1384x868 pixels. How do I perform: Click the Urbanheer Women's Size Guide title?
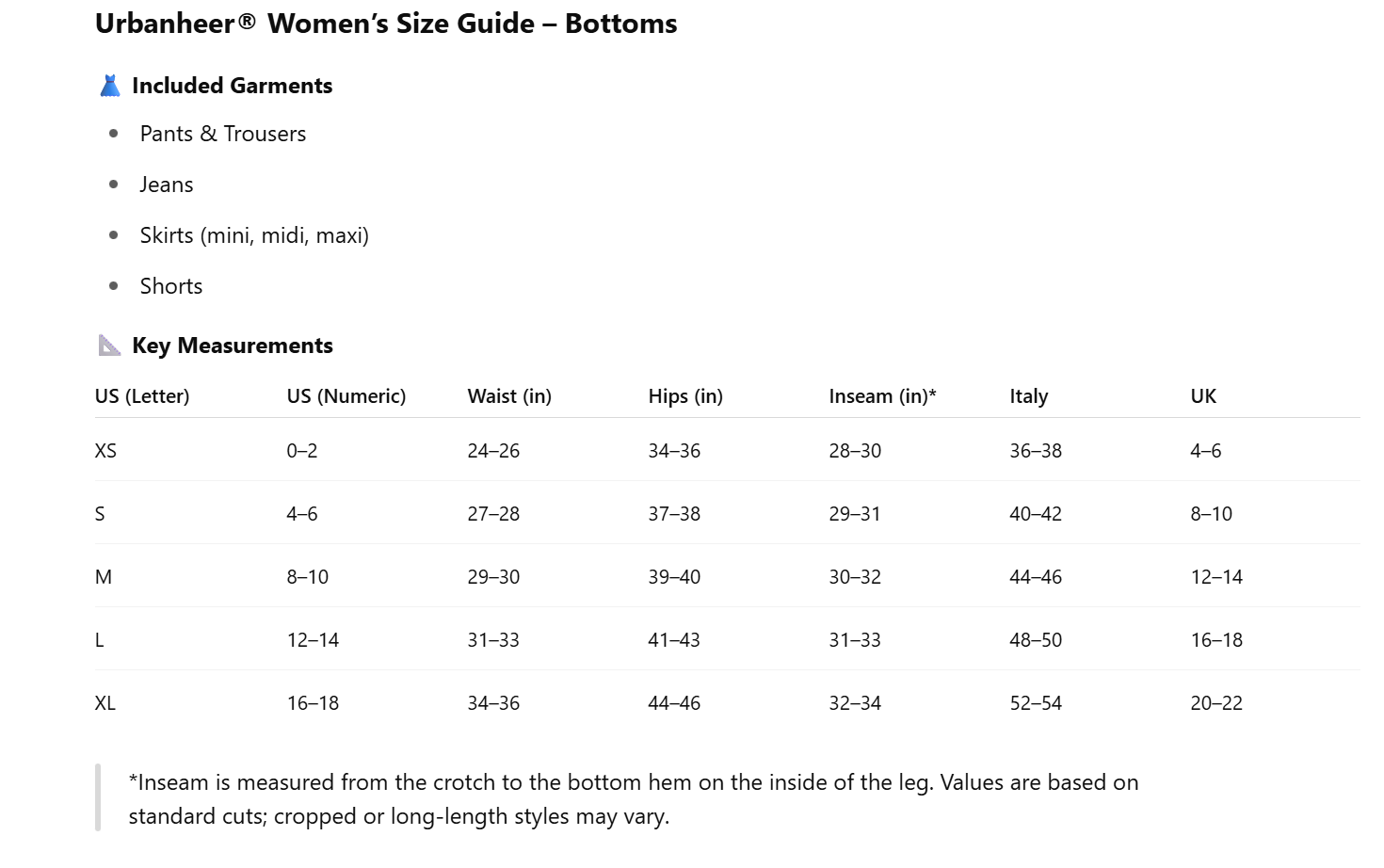386,24
